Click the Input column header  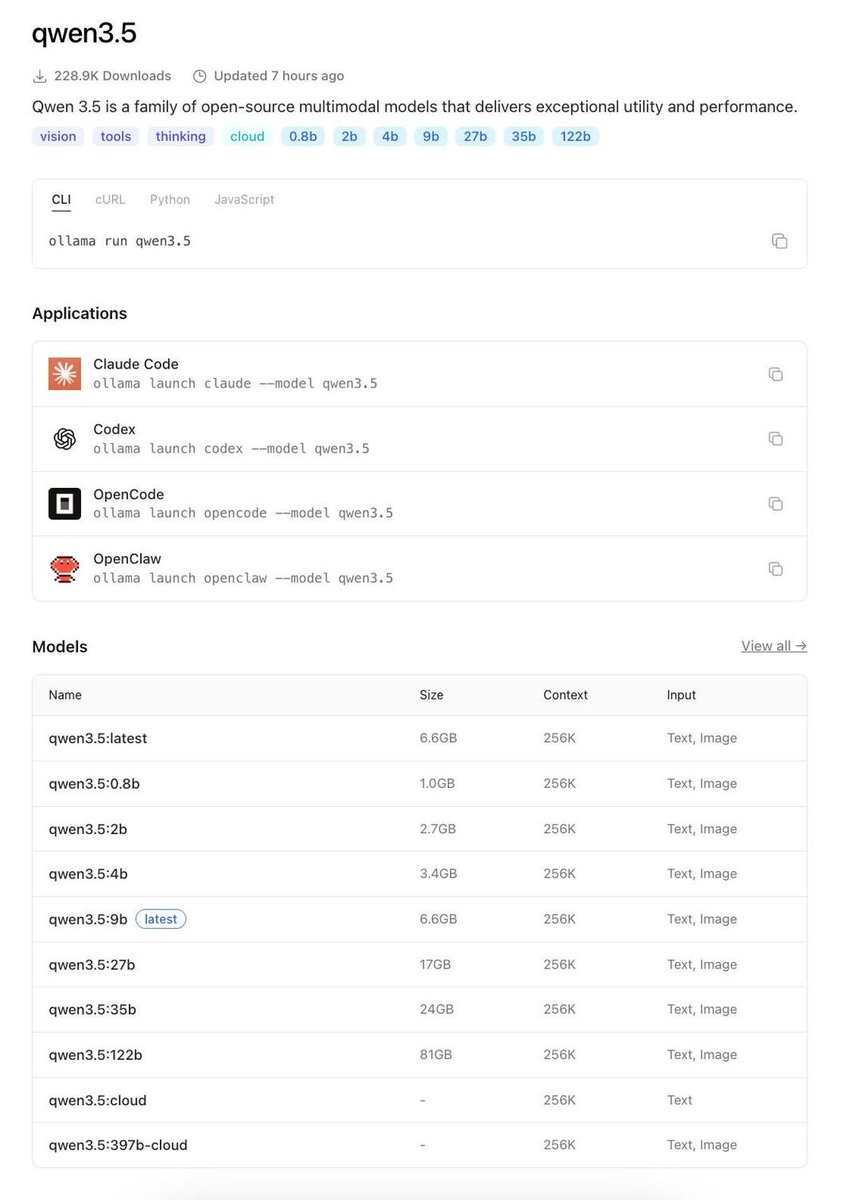(682, 695)
